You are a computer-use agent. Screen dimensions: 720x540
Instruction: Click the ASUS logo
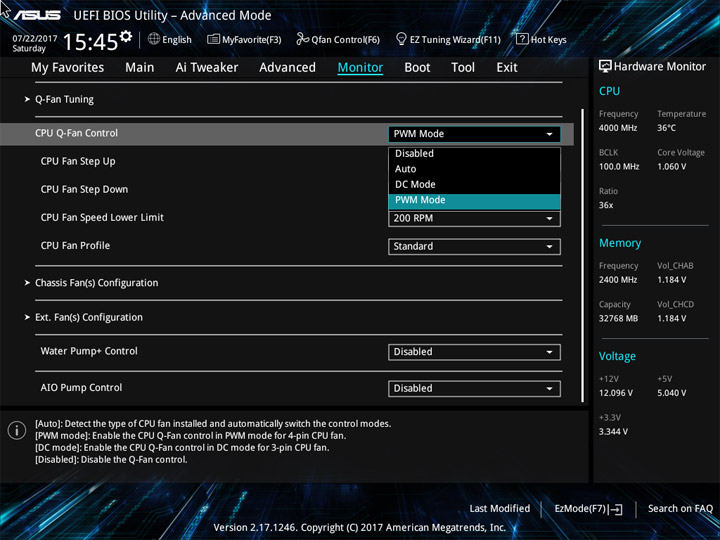(37, 15)
